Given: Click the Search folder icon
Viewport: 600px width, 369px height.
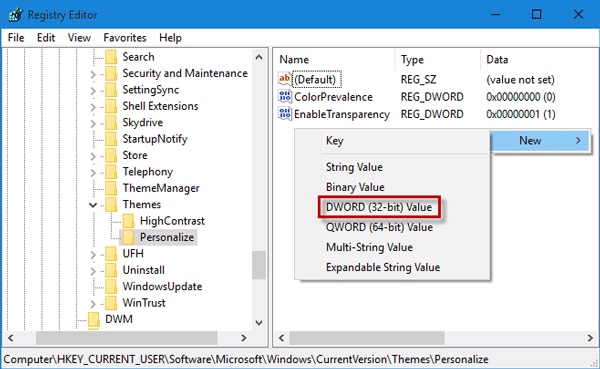Looking at the screenshot, I should tap(111, 57).
